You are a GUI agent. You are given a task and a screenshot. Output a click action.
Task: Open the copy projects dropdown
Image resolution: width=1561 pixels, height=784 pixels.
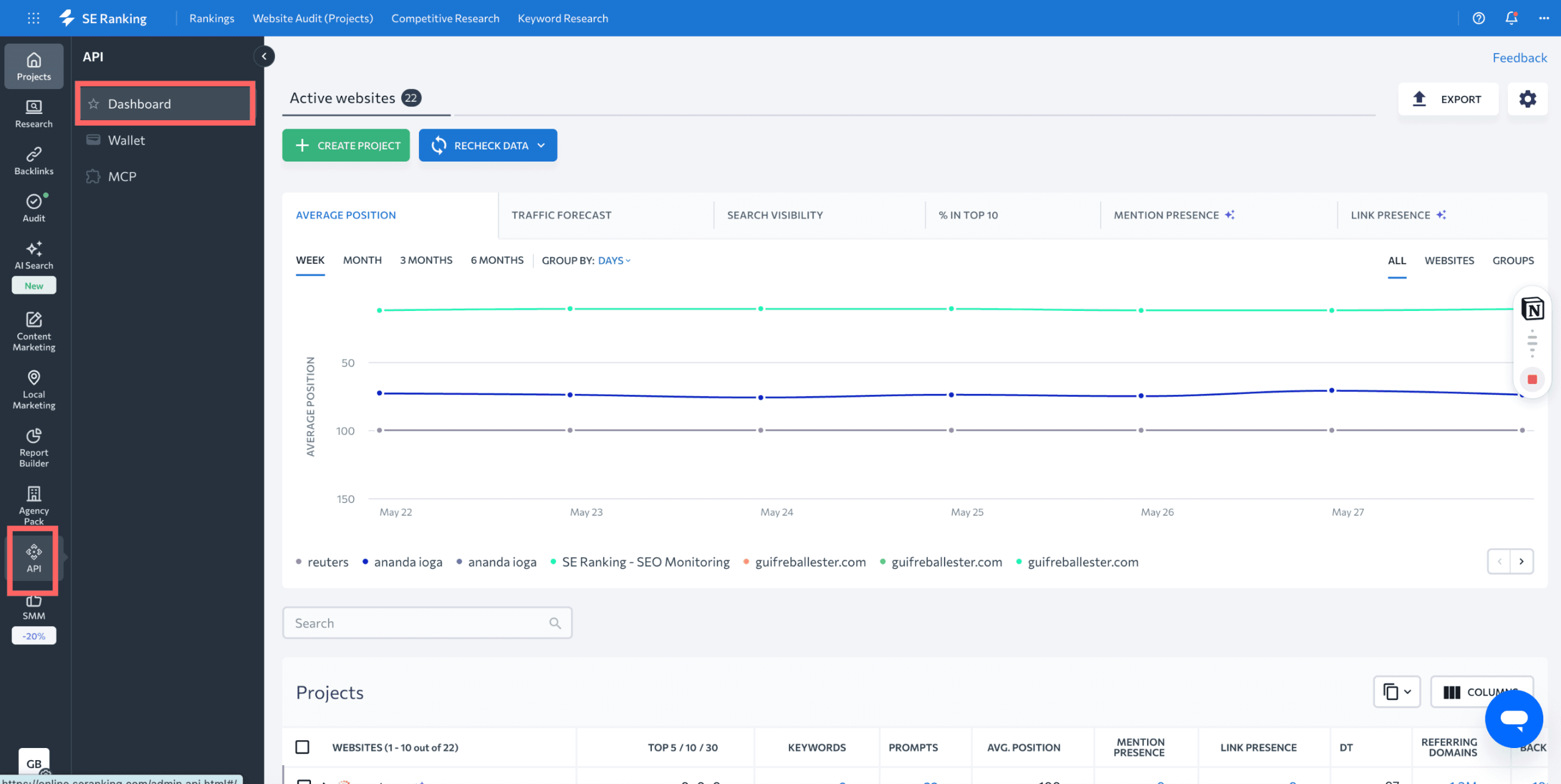(1397, 691)
